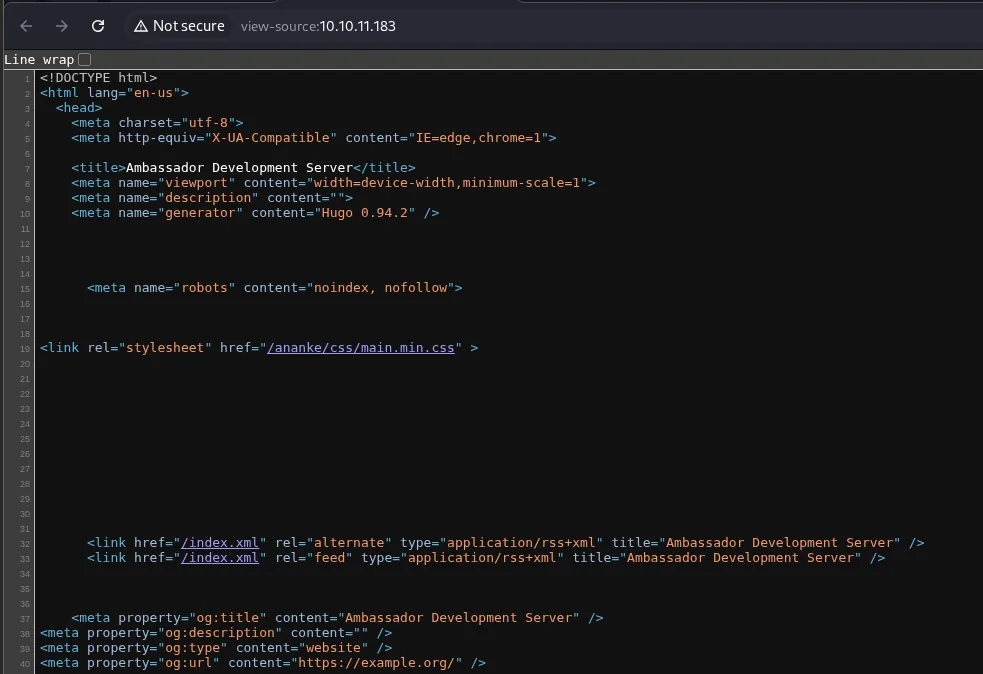Follow the /index.xml link with rel="alternate"
Image resolution: width=983 pixels, height=674 pixels.
point(220,542)
